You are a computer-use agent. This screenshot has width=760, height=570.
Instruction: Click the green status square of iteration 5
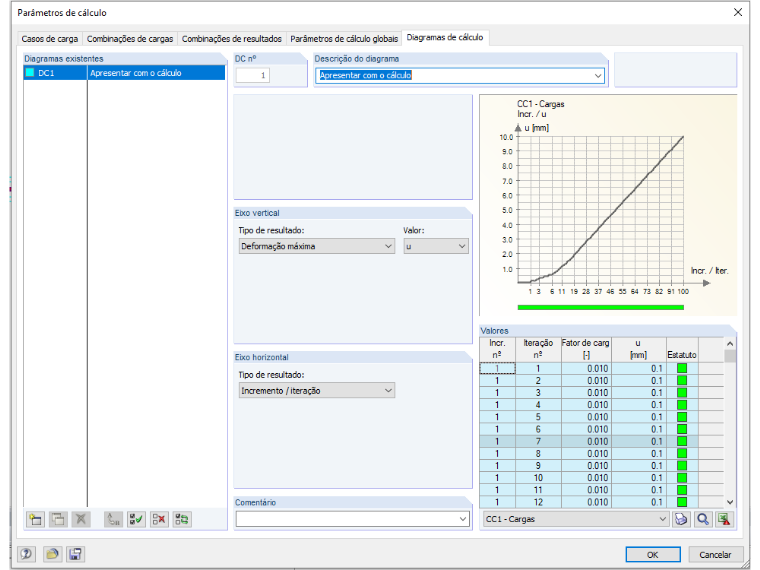click(x=682, y=417)
